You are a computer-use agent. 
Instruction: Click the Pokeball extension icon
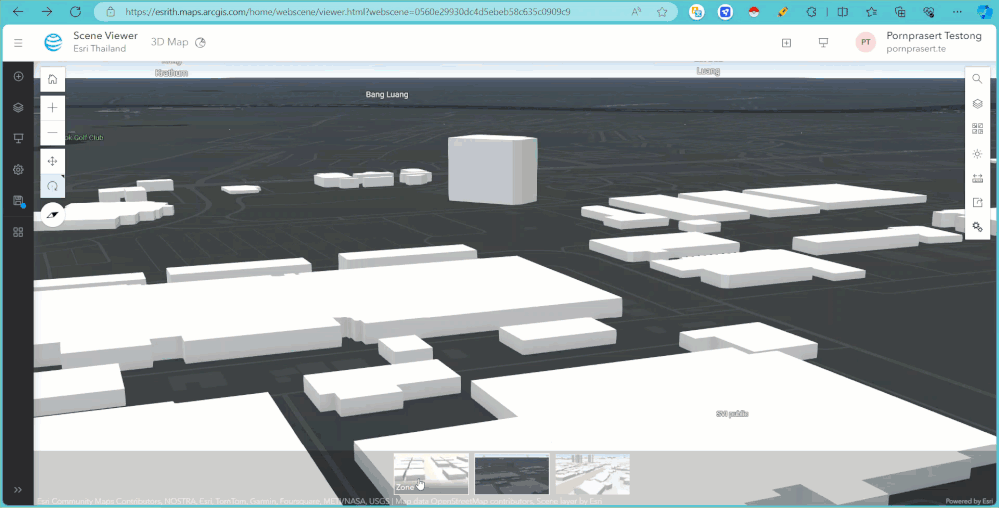tap(754, 11)
